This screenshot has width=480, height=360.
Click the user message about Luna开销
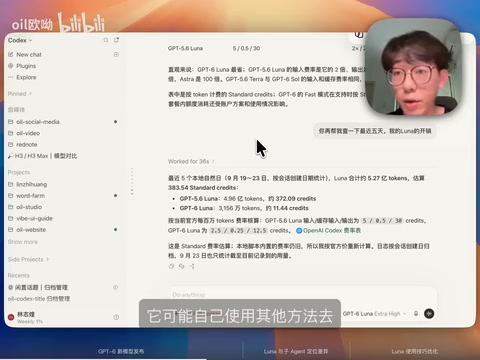(x=375, y=131)
